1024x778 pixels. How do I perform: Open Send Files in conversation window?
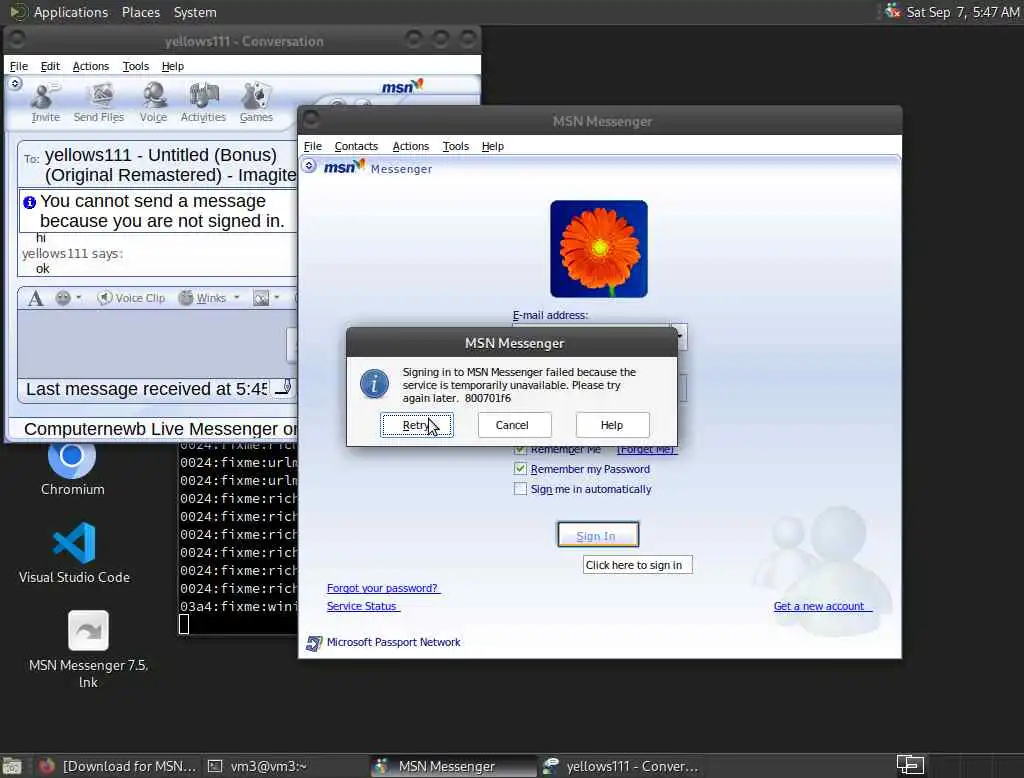click(x=99, y=103)
